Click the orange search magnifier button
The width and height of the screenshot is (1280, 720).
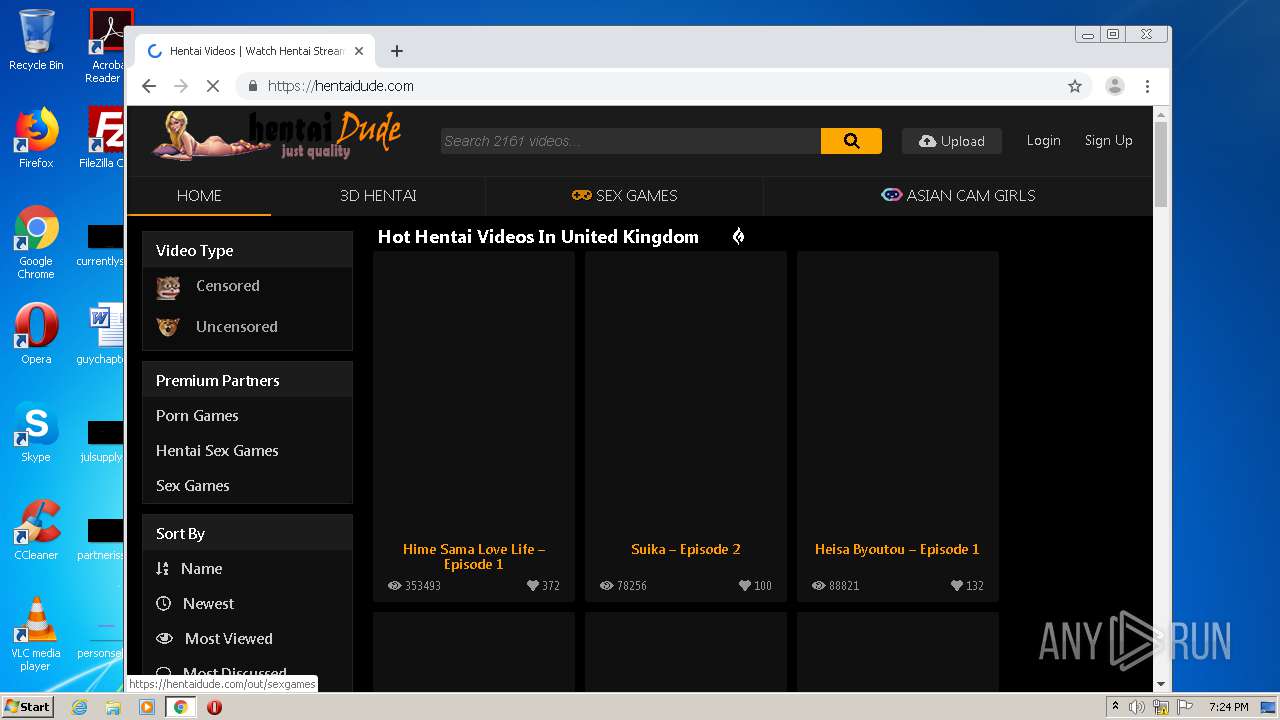[851, 141]
